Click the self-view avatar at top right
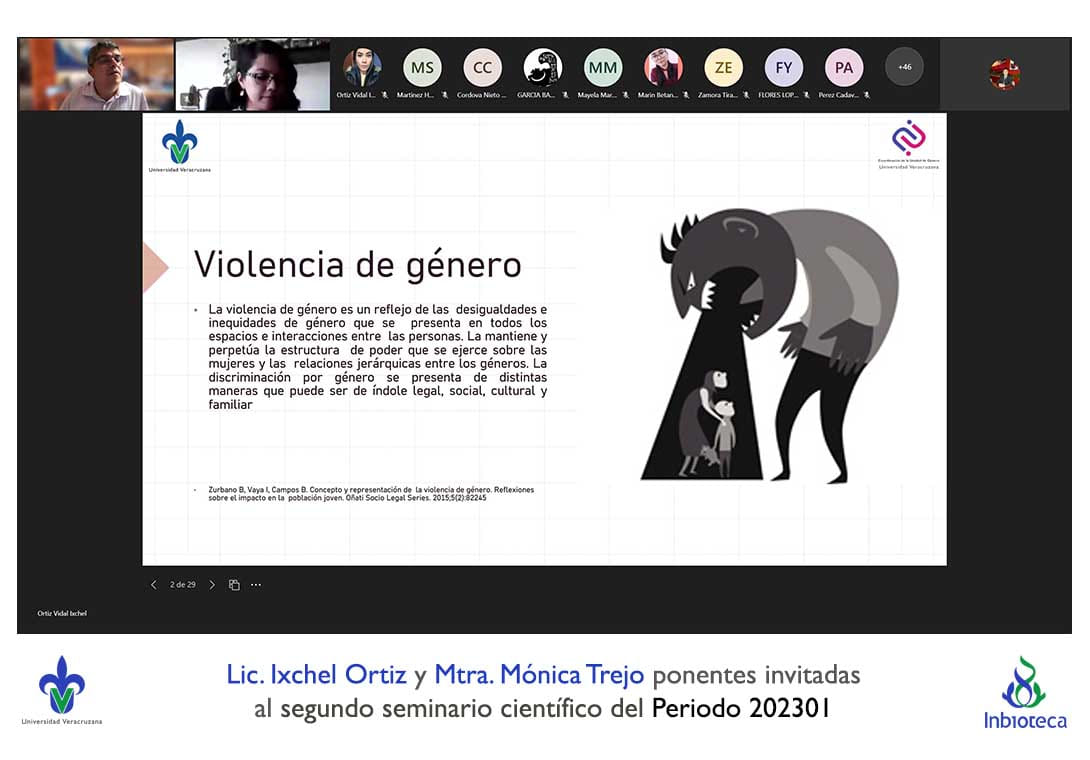Image resolution: width=1090 pixels, height=760 pixels. coord(1003,74)
